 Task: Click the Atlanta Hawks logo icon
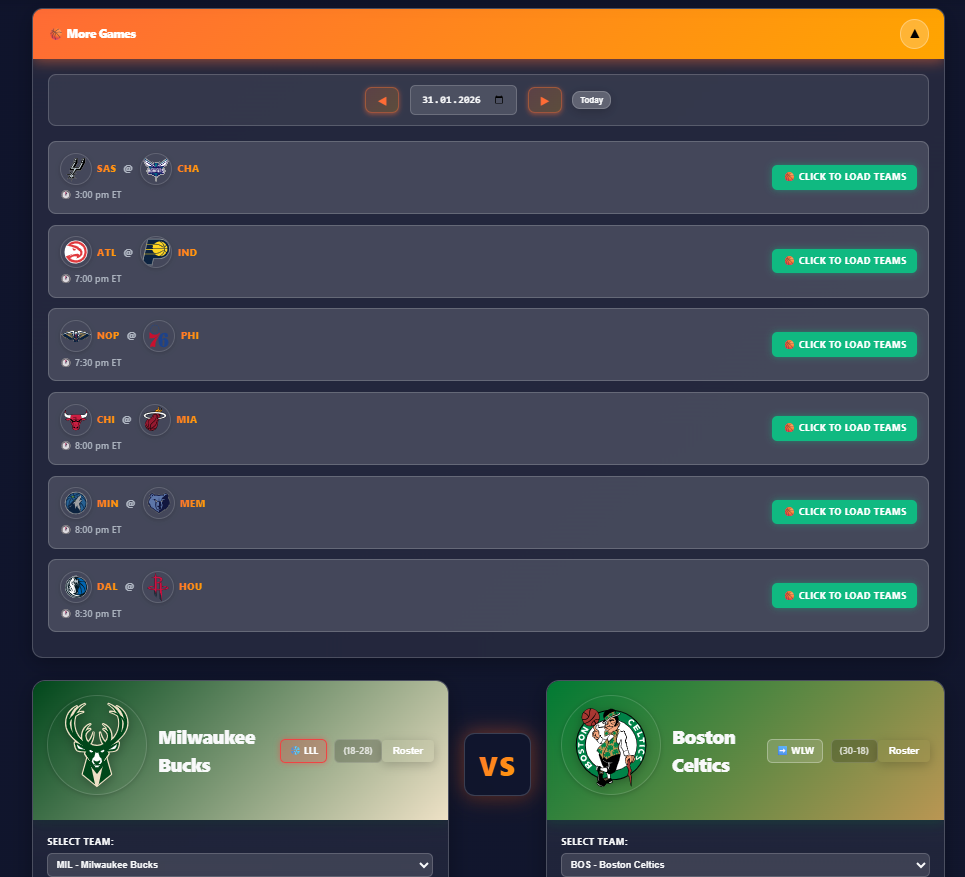click(x=76, y=252)
